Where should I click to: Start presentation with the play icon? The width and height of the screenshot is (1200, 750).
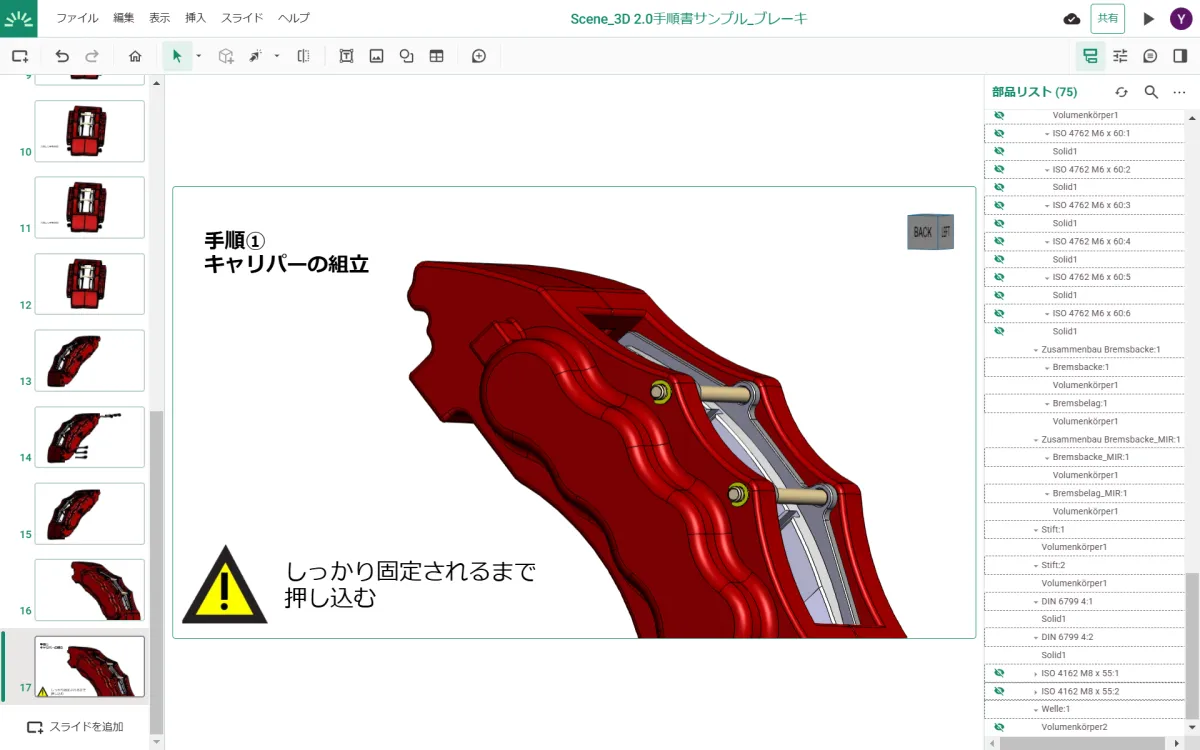point(1148,18)
